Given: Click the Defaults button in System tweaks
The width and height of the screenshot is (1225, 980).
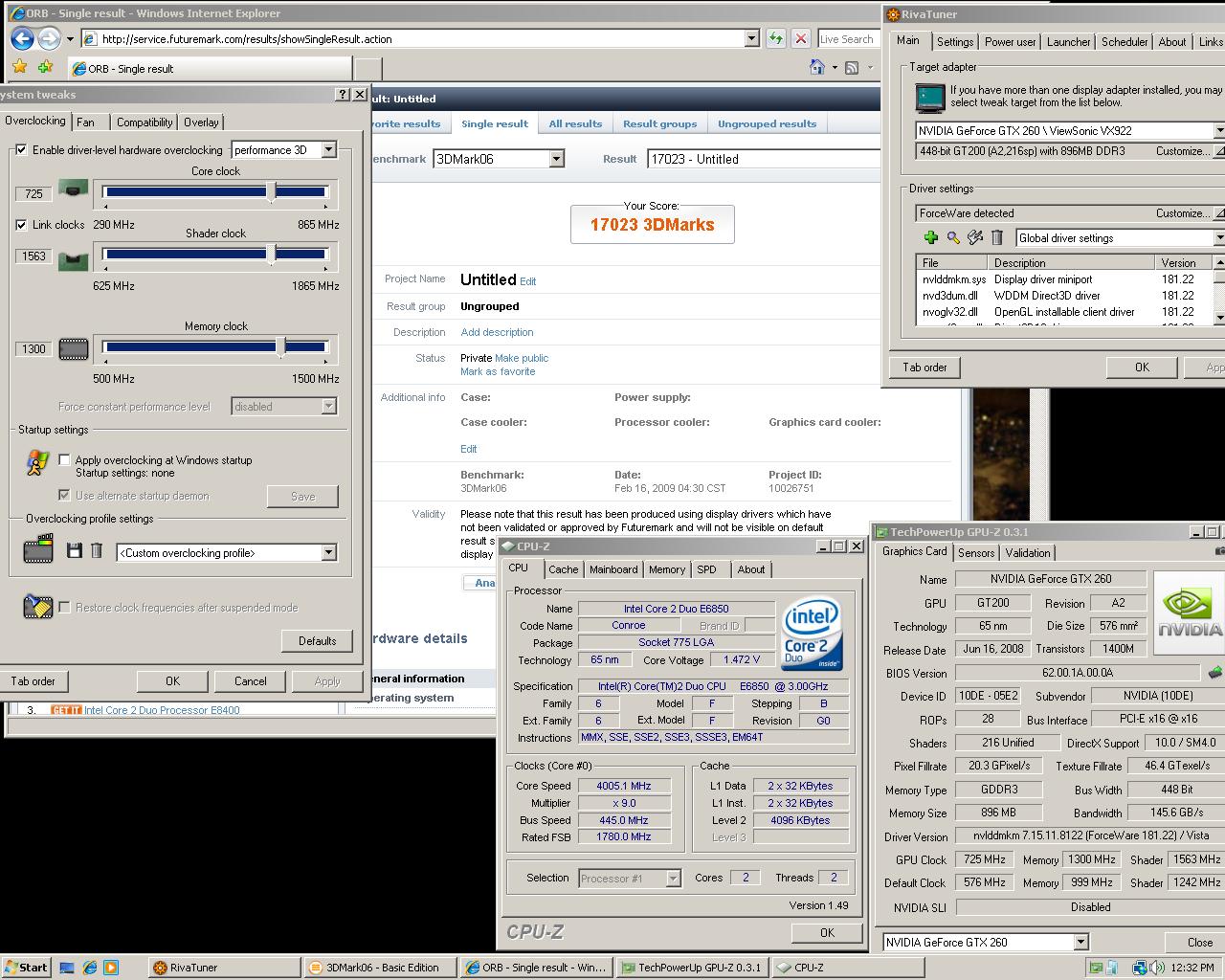Looking at the screenshot, I should (317, 641).
